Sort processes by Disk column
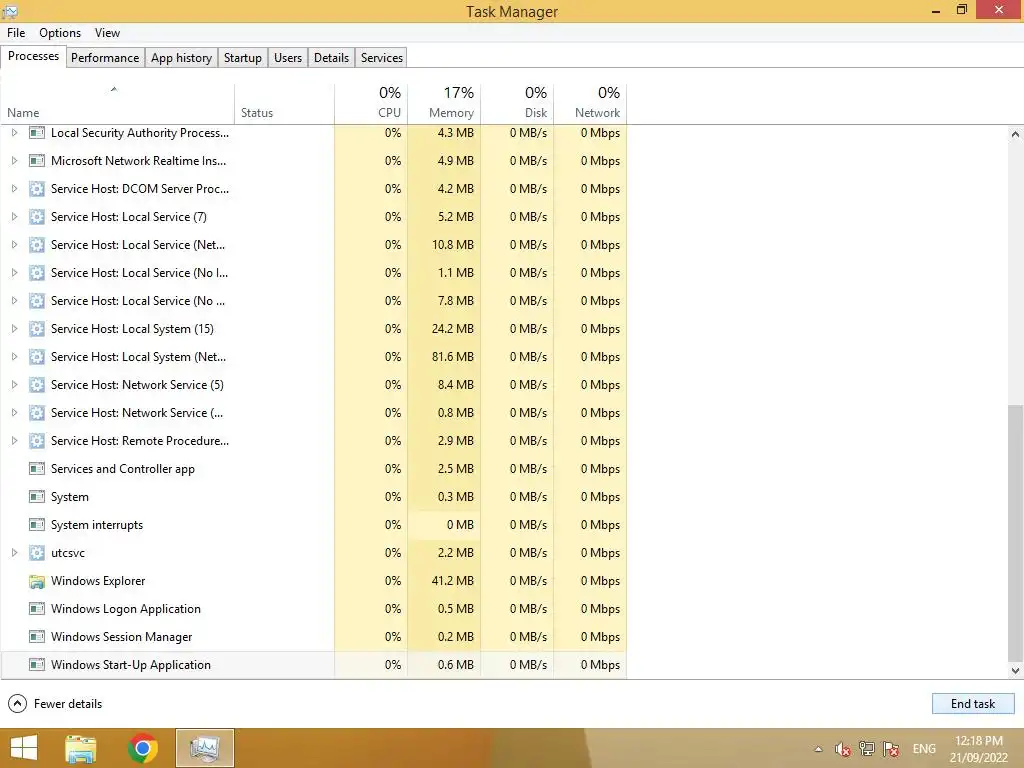Image resolution: width=1024 pixels, height=768 pixels. (517, 104)
